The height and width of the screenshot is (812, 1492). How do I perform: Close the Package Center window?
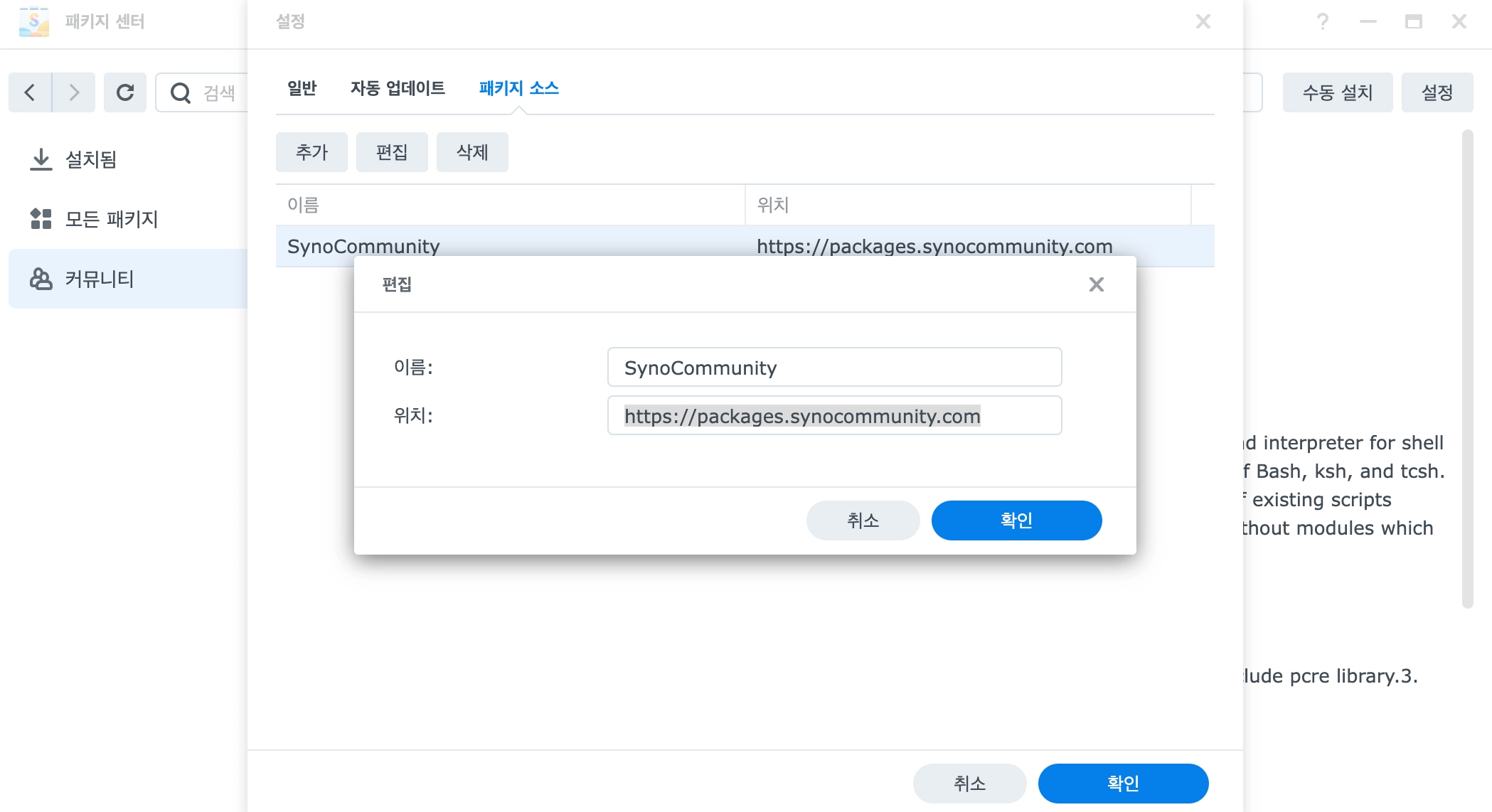[x=1459, y=21]
